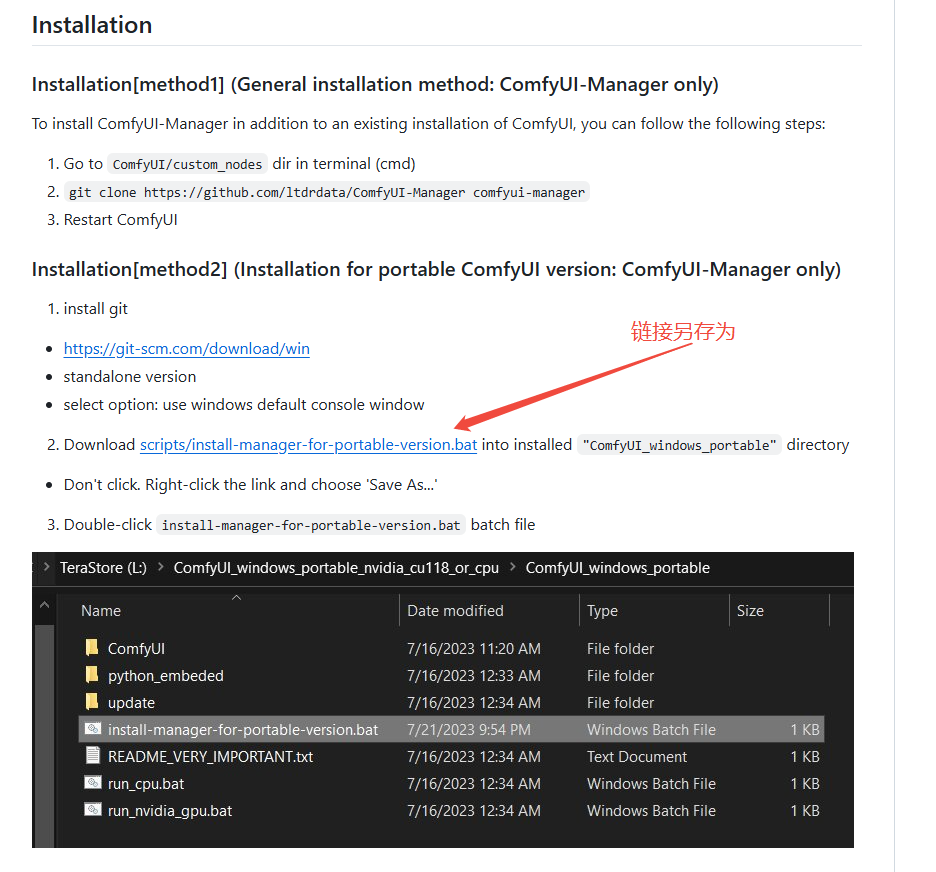This screenshot has height=872, width=936.
Task: Expand the chevron after TeraStore (L:)
Action: [160, 567]
